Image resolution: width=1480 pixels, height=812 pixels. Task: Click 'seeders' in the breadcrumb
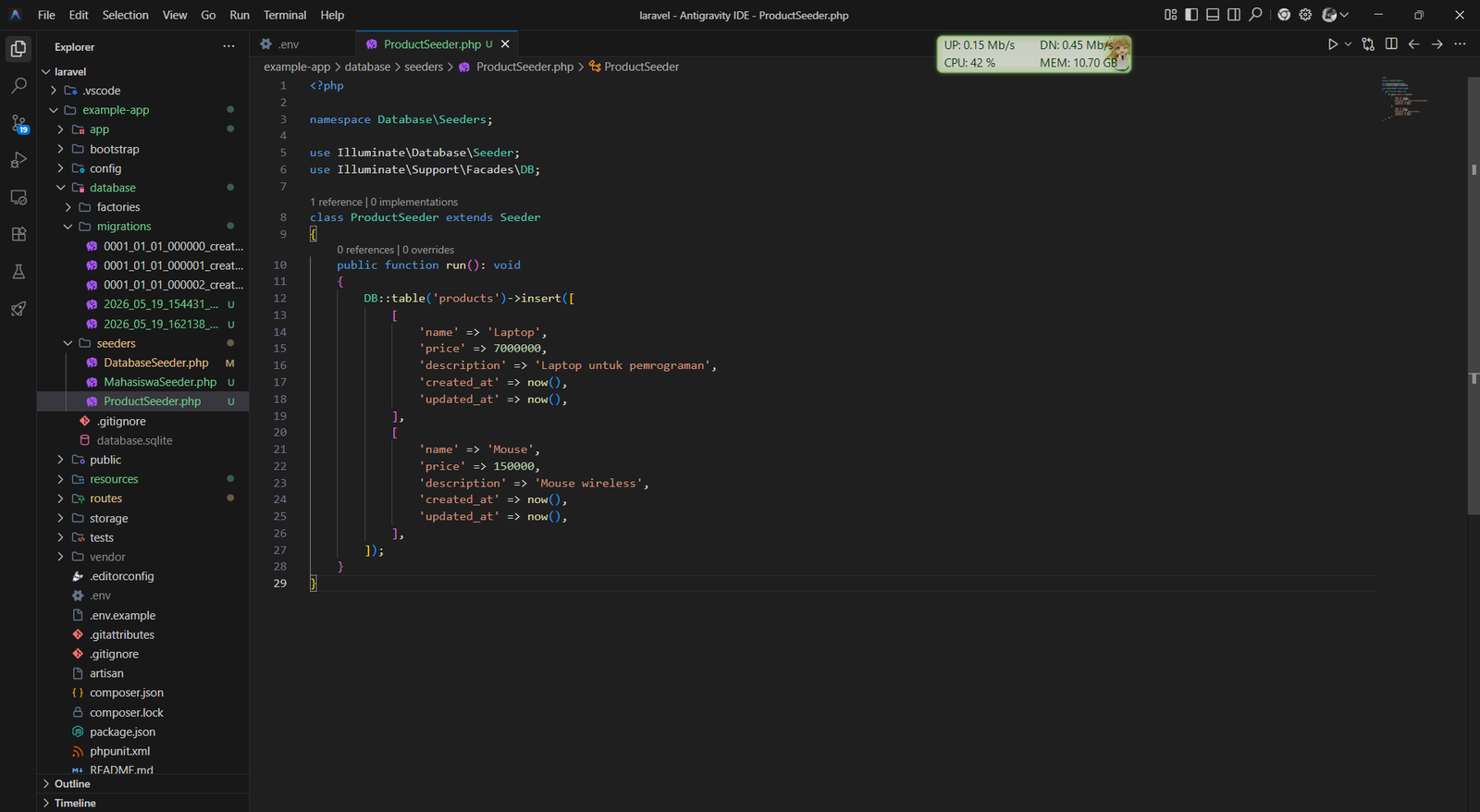point(424,67)
